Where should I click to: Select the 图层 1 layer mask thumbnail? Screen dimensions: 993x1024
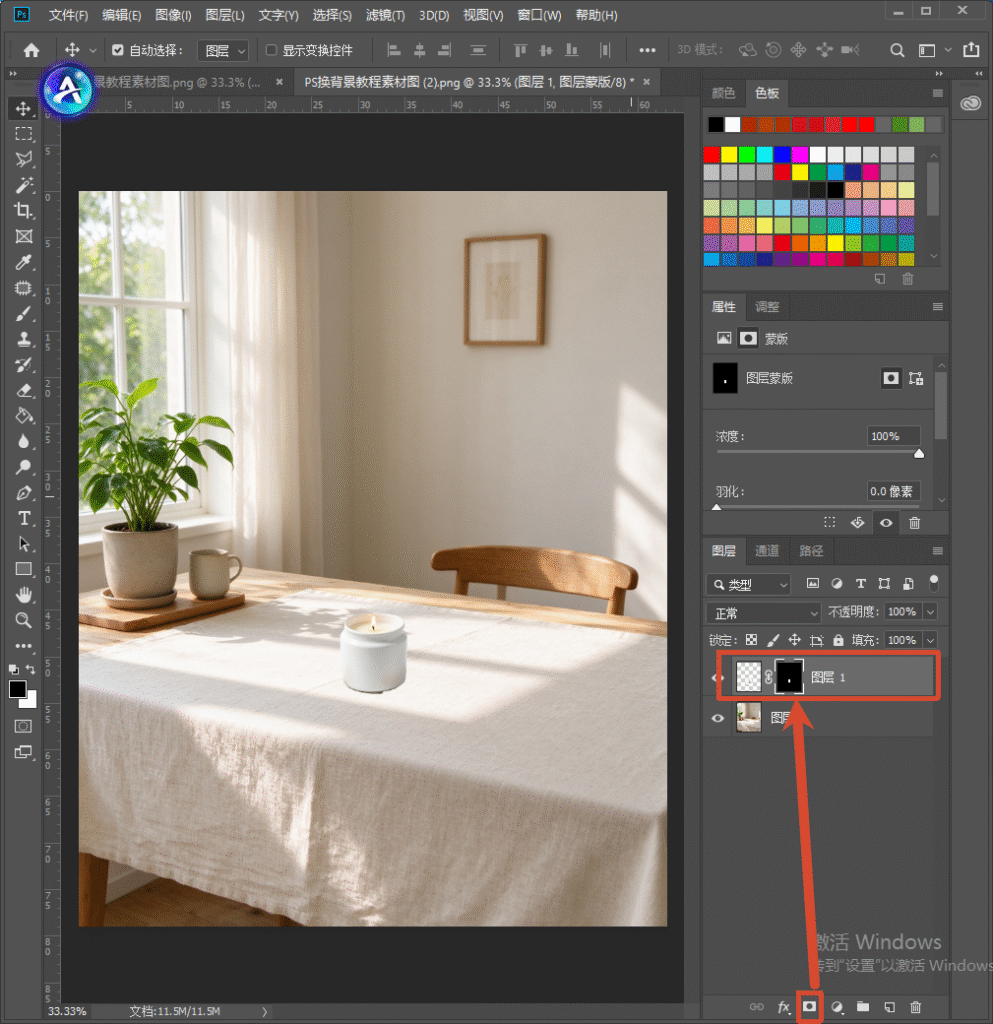[x=789, y=677]
